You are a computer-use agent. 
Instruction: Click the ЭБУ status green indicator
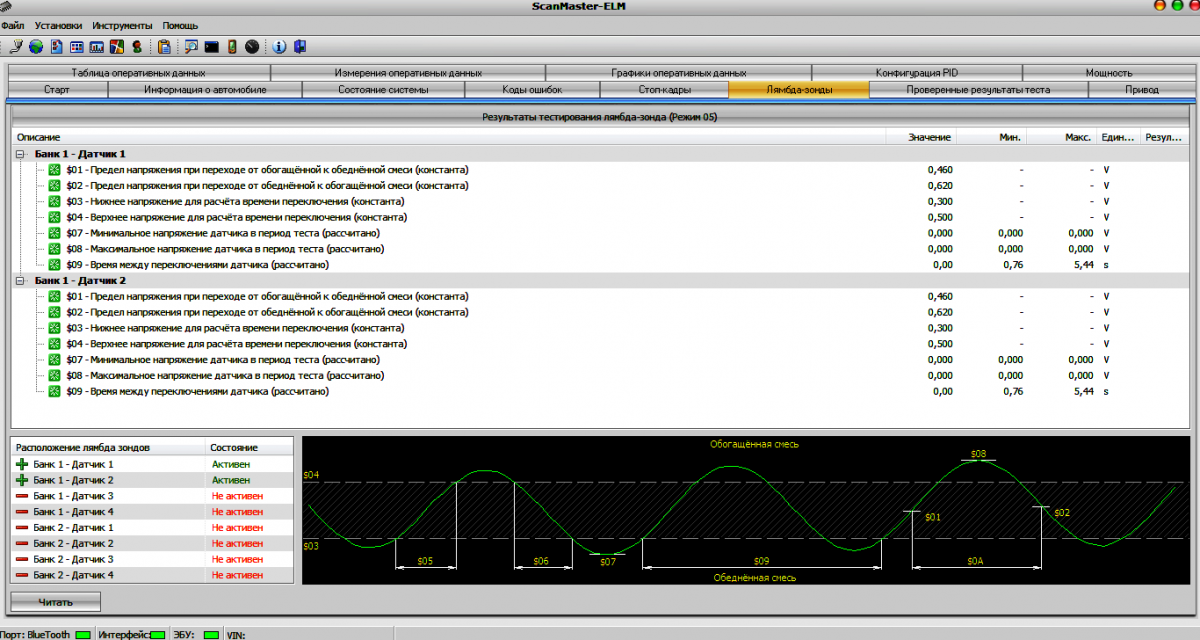[211, 634]
